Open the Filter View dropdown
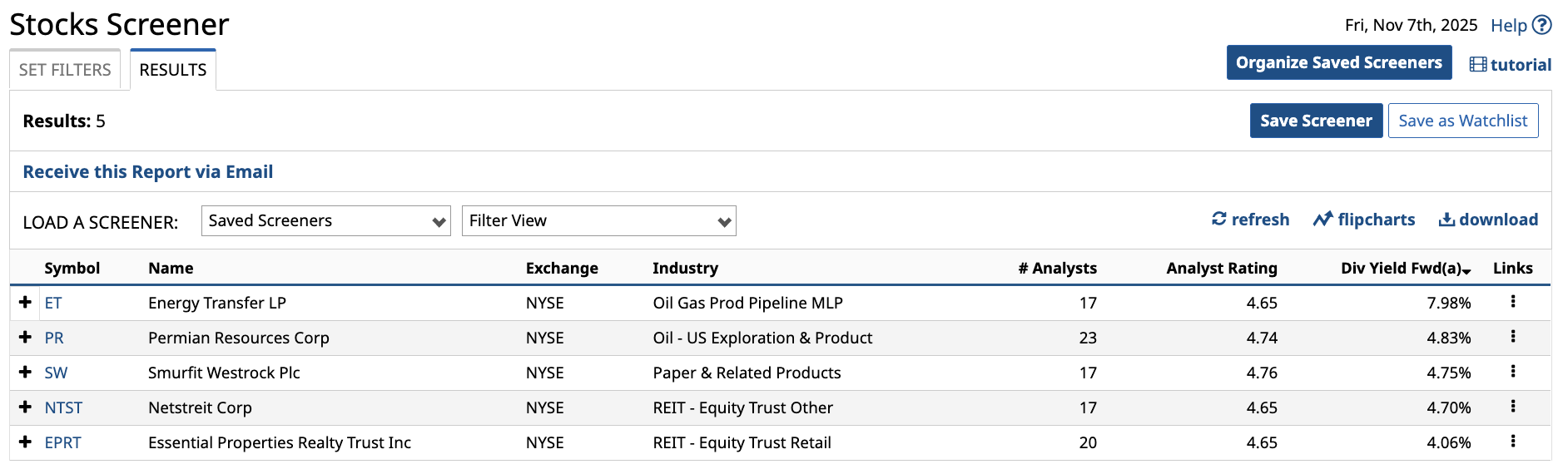This screenshot has height=474, width=1568. pyautogui.click(x=598, y=221)
